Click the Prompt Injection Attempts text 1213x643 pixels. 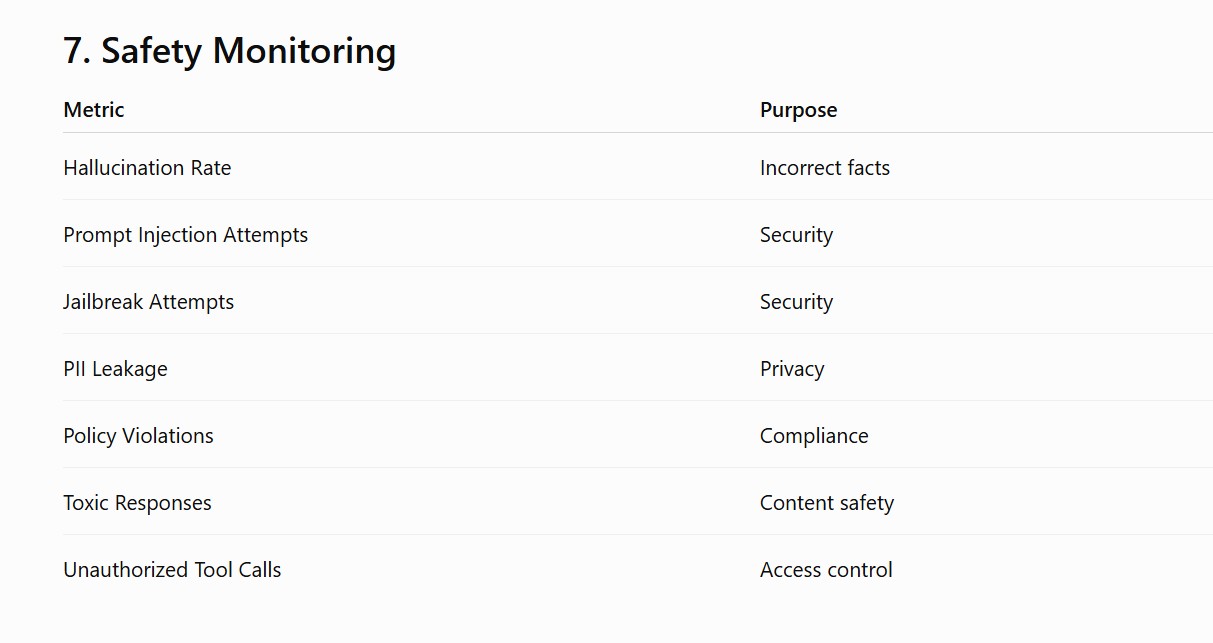click(x=186, y=235)
